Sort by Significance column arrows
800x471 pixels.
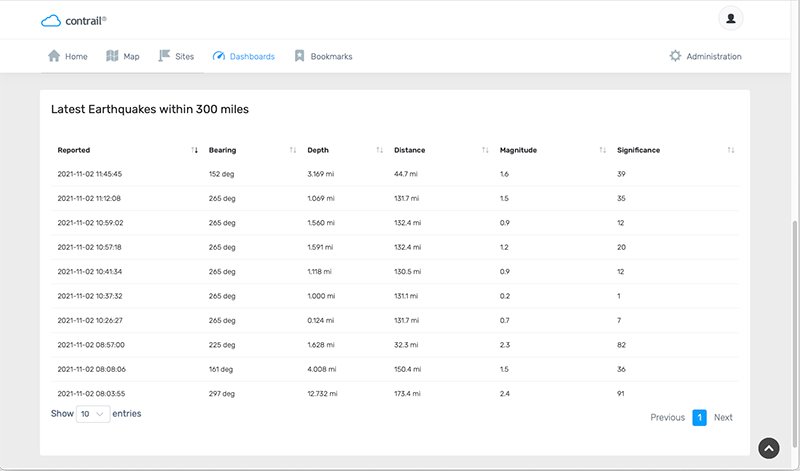[x=731, y=150]
